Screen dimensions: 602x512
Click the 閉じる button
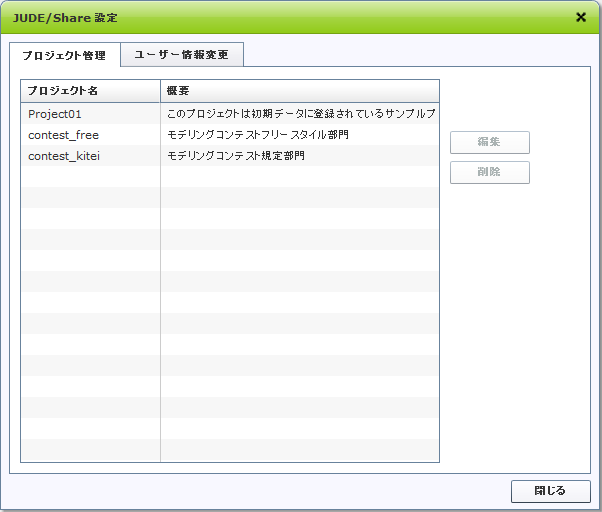[x=551, y=491]
